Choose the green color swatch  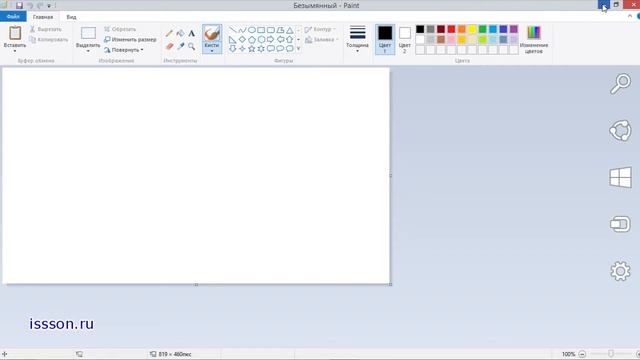click(482, 29)
